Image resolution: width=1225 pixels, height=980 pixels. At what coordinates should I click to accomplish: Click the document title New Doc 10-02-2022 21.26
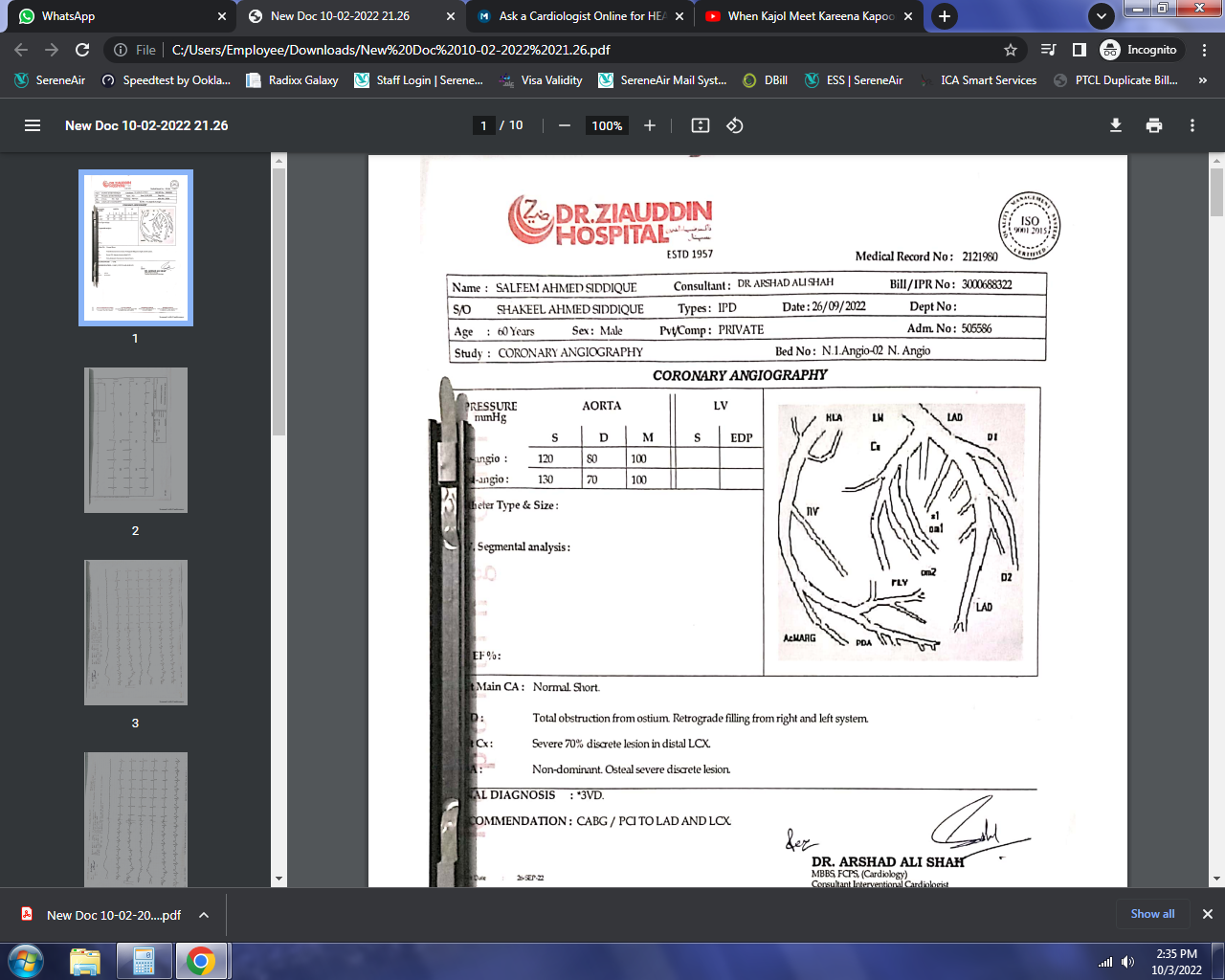pyautogui.click(x=146, y=125)
